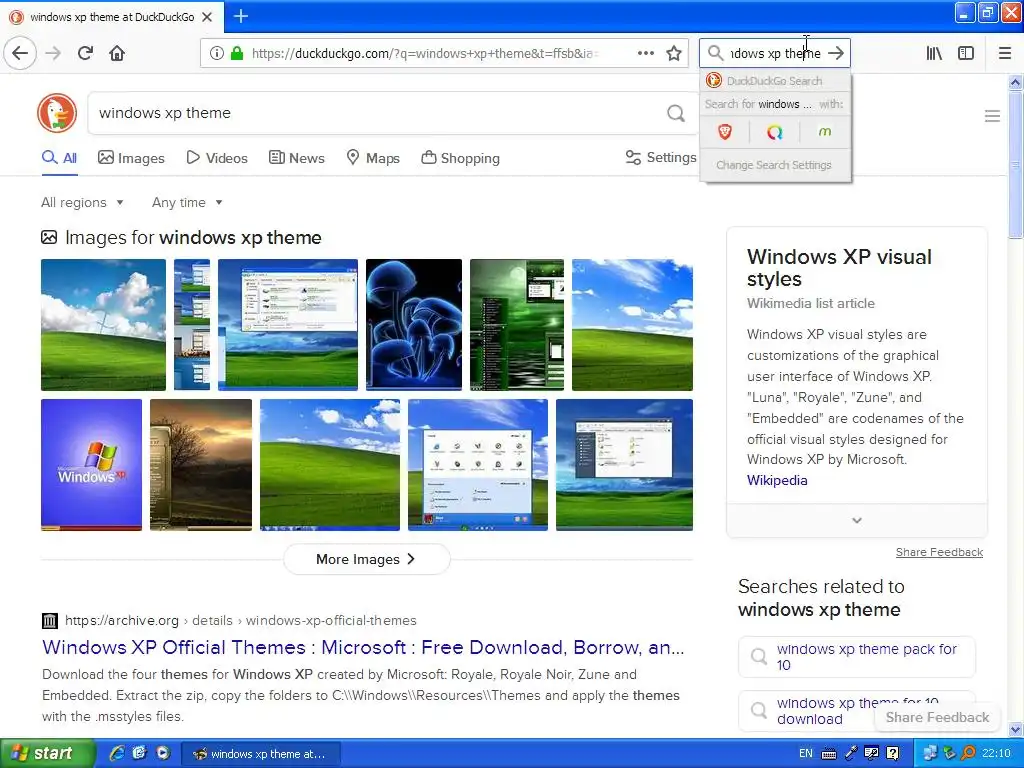Image resolution: width=1024 pixels, height=768 pixels.
Task: Open the blue mushrooms image thumbnail
Action: click(x=414, y=325)
